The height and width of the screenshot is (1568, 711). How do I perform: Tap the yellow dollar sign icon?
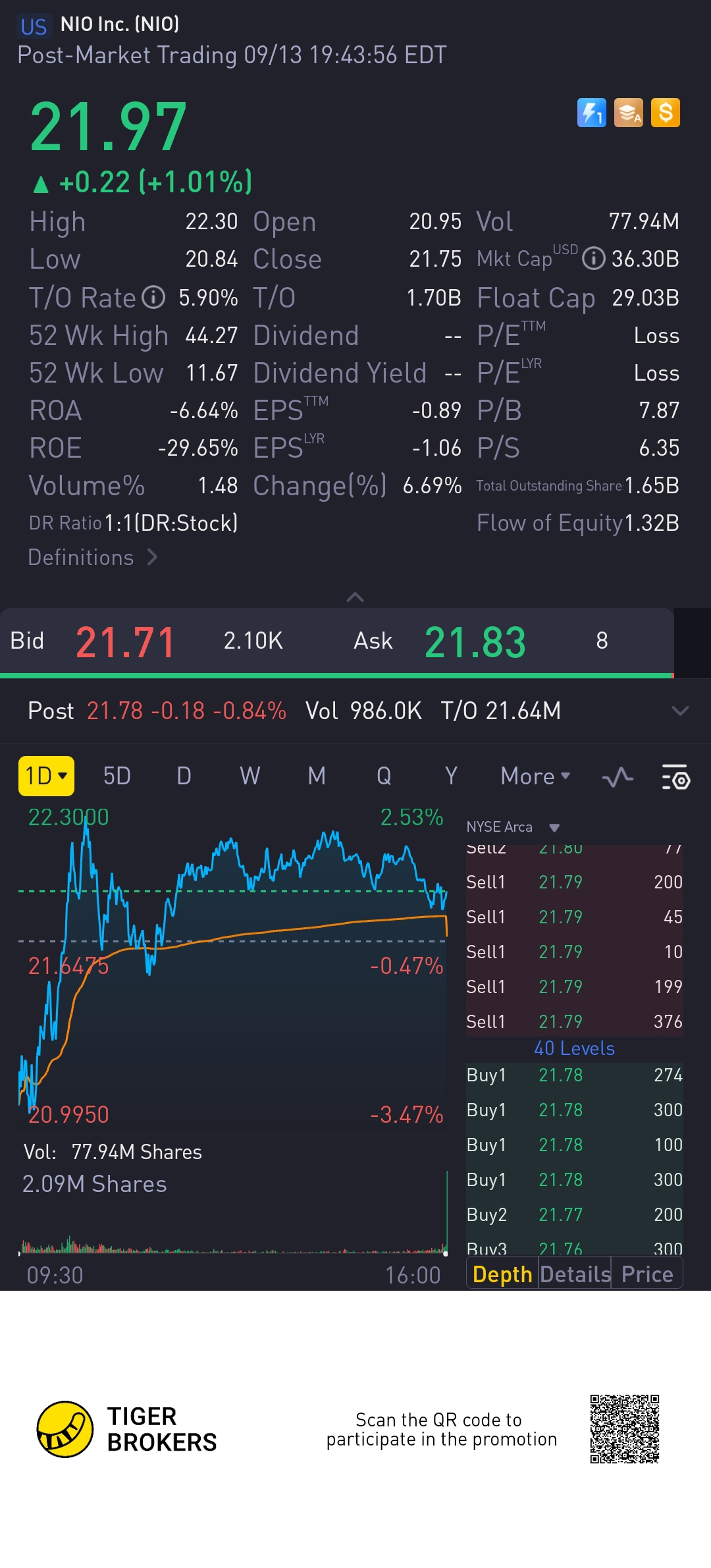[x=665, y=113]
